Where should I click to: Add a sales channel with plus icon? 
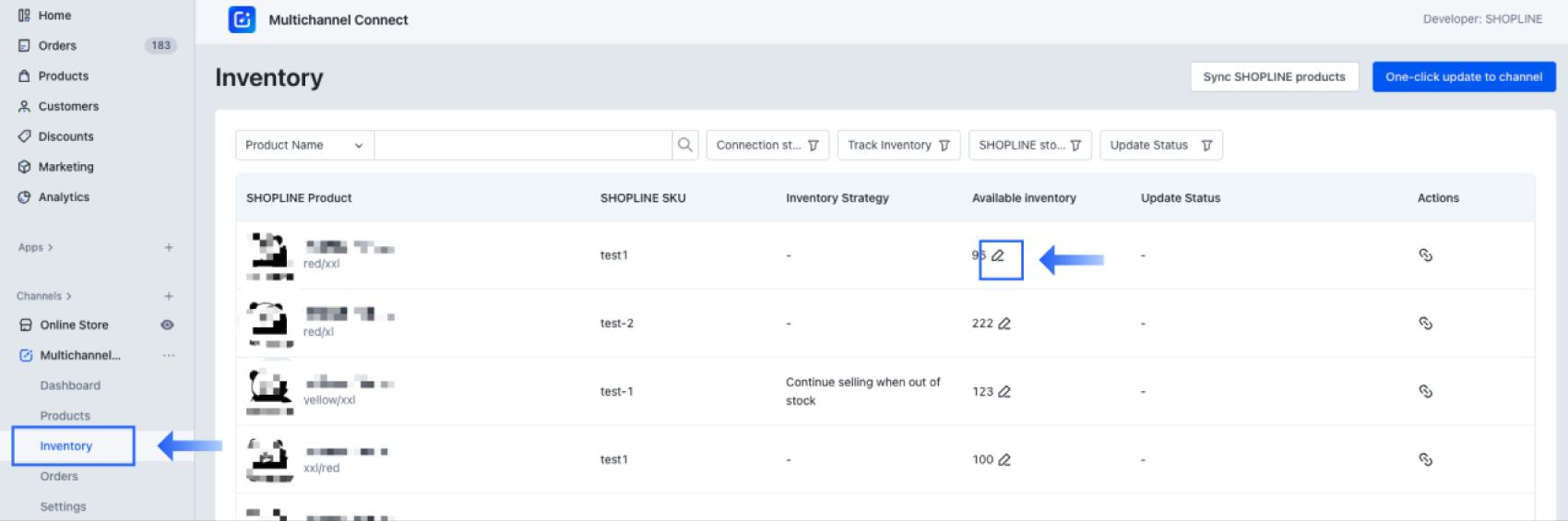(x=169, y=296)
